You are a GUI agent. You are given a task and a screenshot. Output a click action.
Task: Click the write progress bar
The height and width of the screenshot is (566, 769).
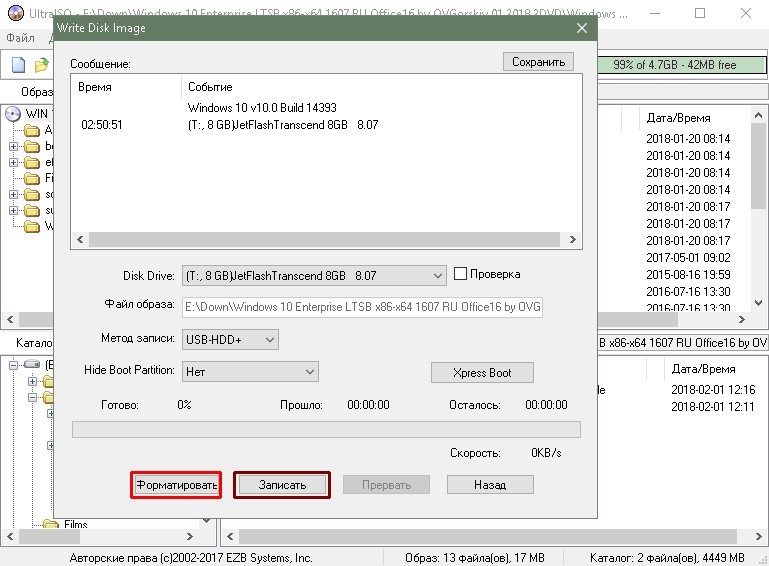[326, 429]
